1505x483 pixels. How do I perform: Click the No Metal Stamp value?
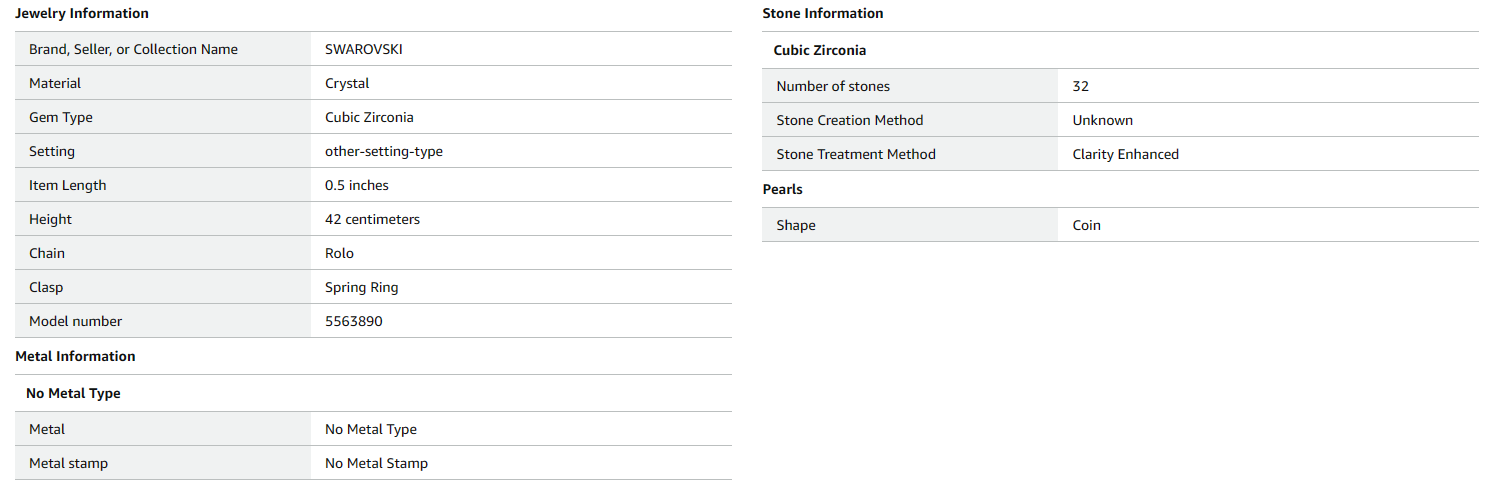click(376, 463)
